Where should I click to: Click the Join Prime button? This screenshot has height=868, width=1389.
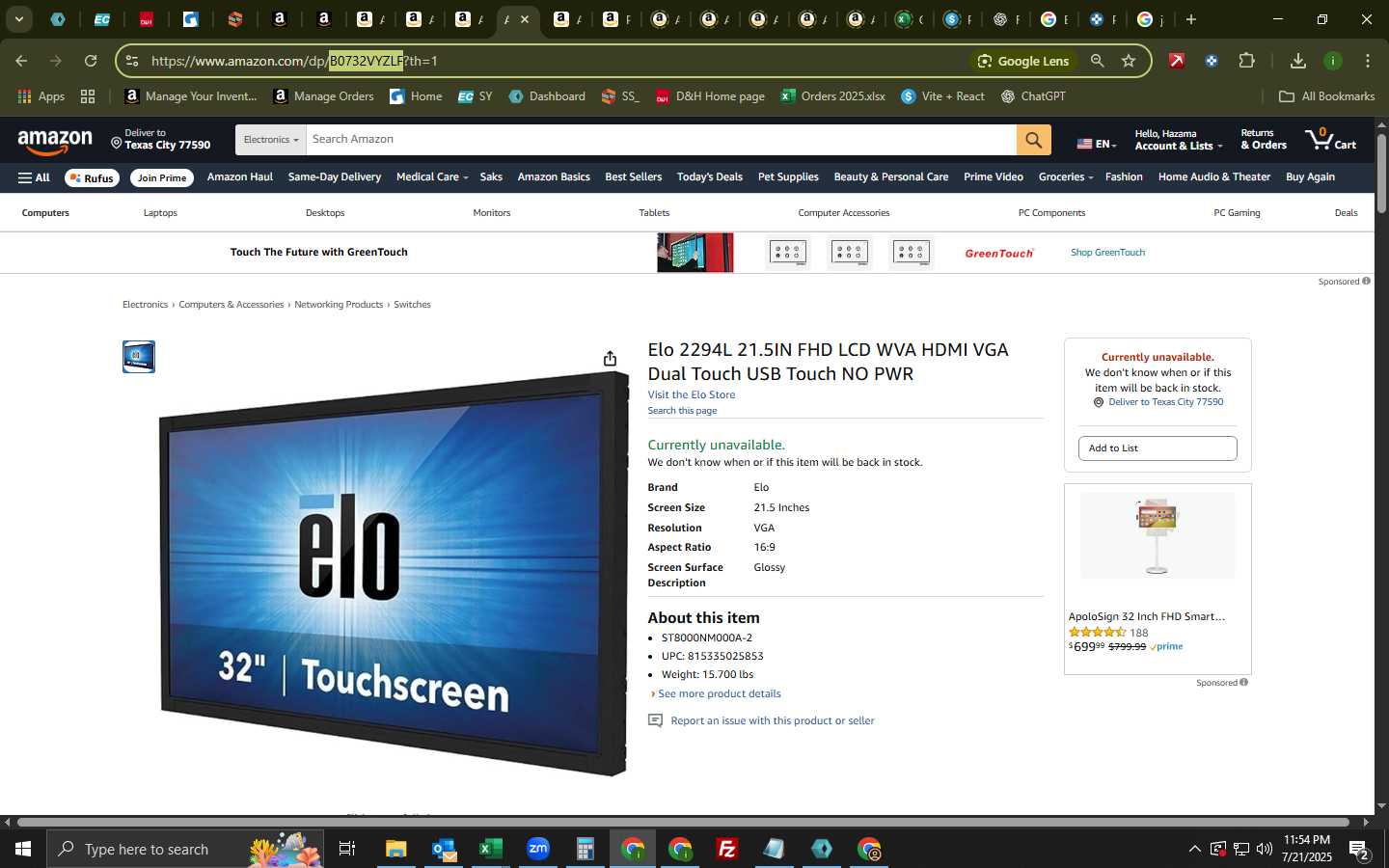(162, 178)
